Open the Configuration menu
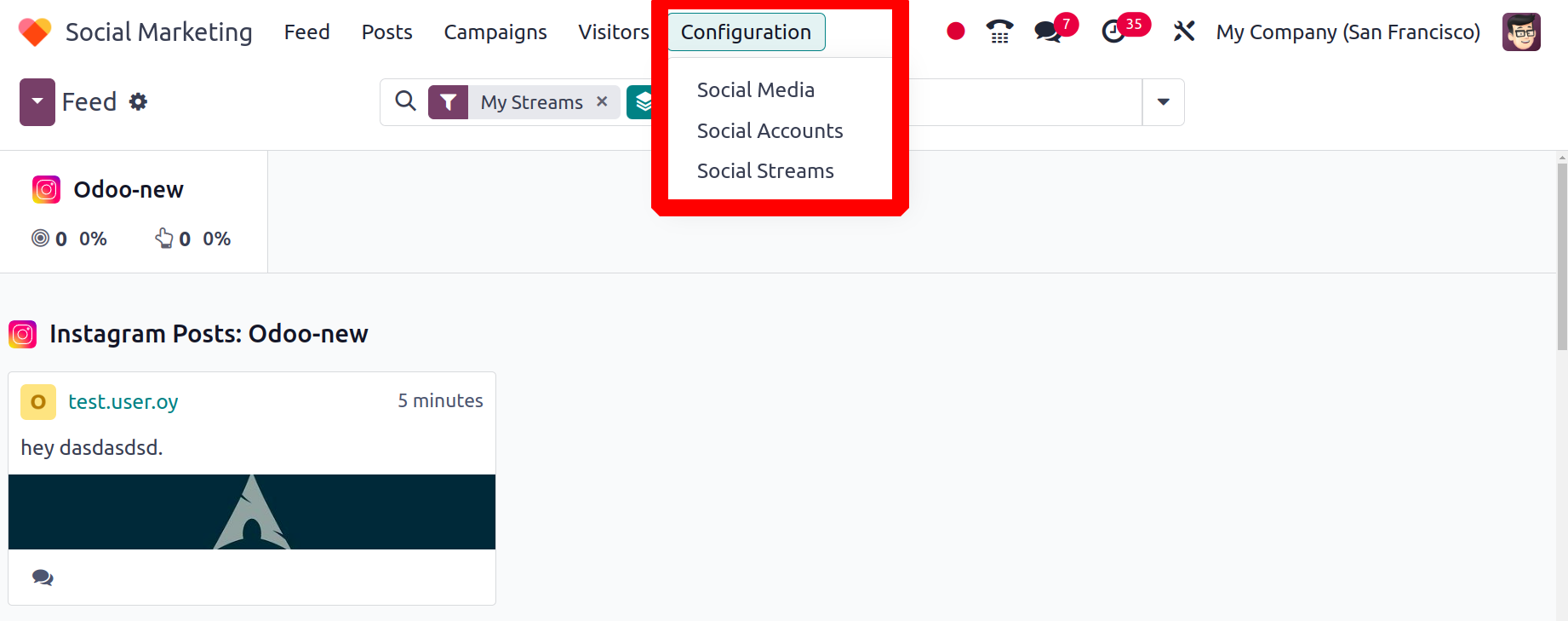This screenshot has width=1568, height=621. click(746, 32)
